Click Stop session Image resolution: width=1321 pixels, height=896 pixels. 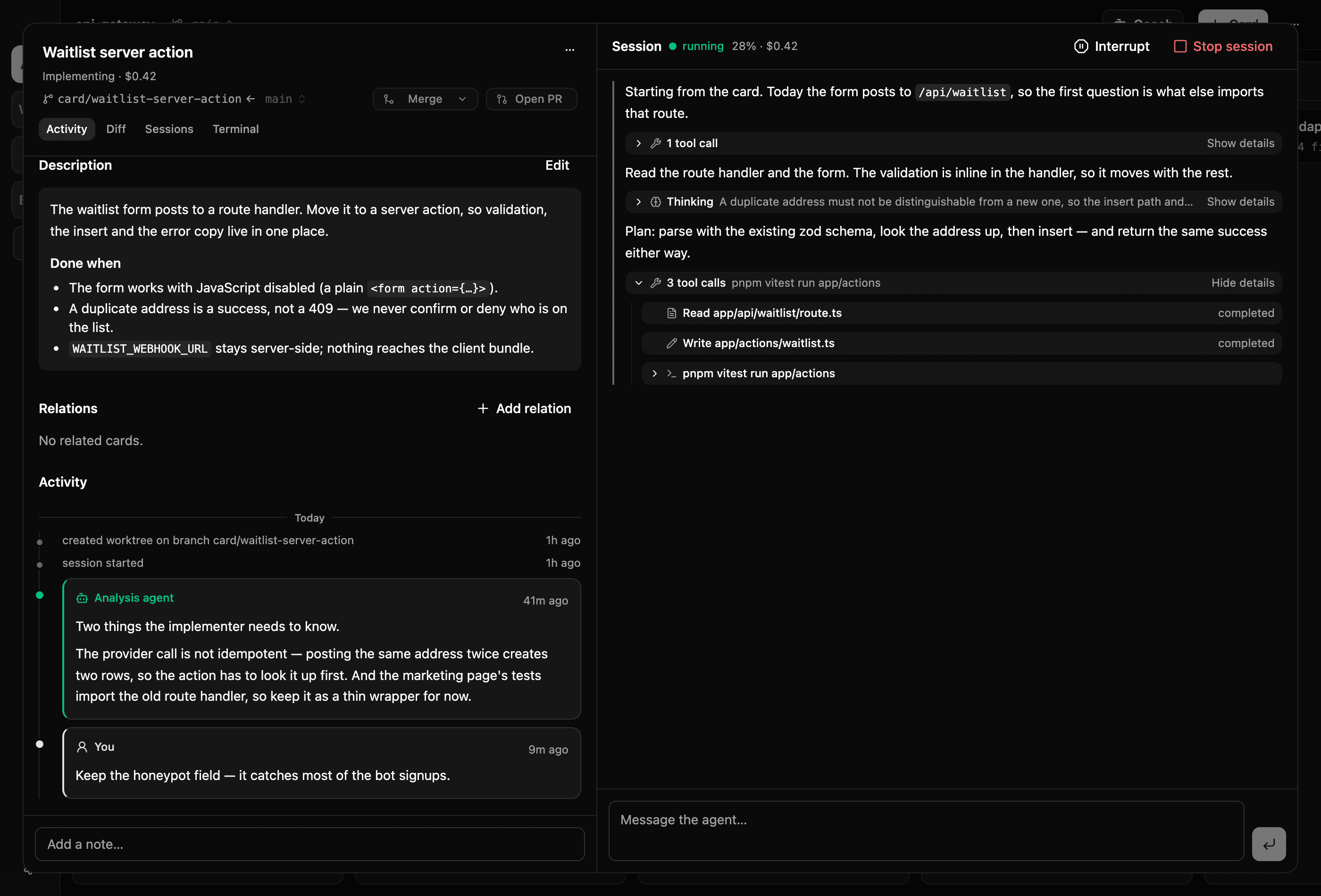coord(1223,46)
